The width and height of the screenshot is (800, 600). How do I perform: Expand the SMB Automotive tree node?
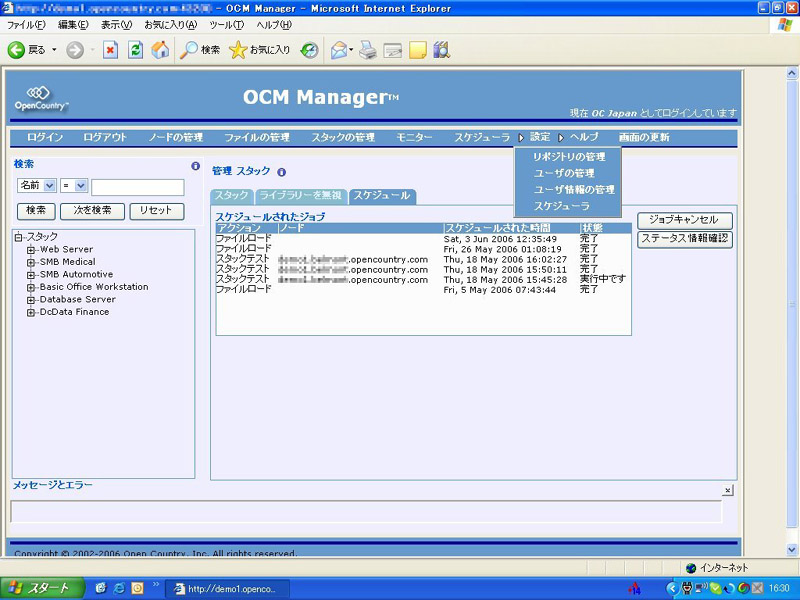[x=31, y=275]
